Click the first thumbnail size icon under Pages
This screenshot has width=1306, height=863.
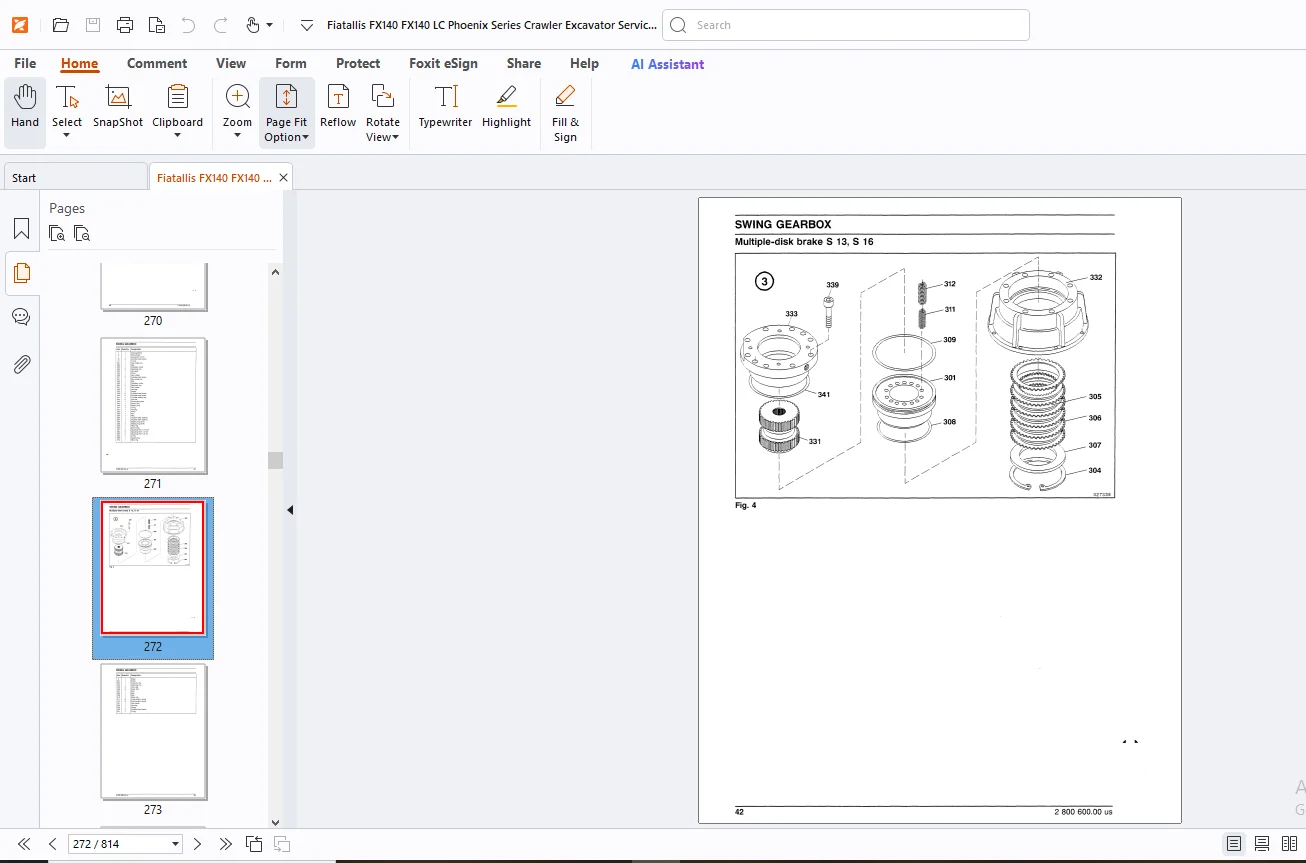(x=57, y=234)
